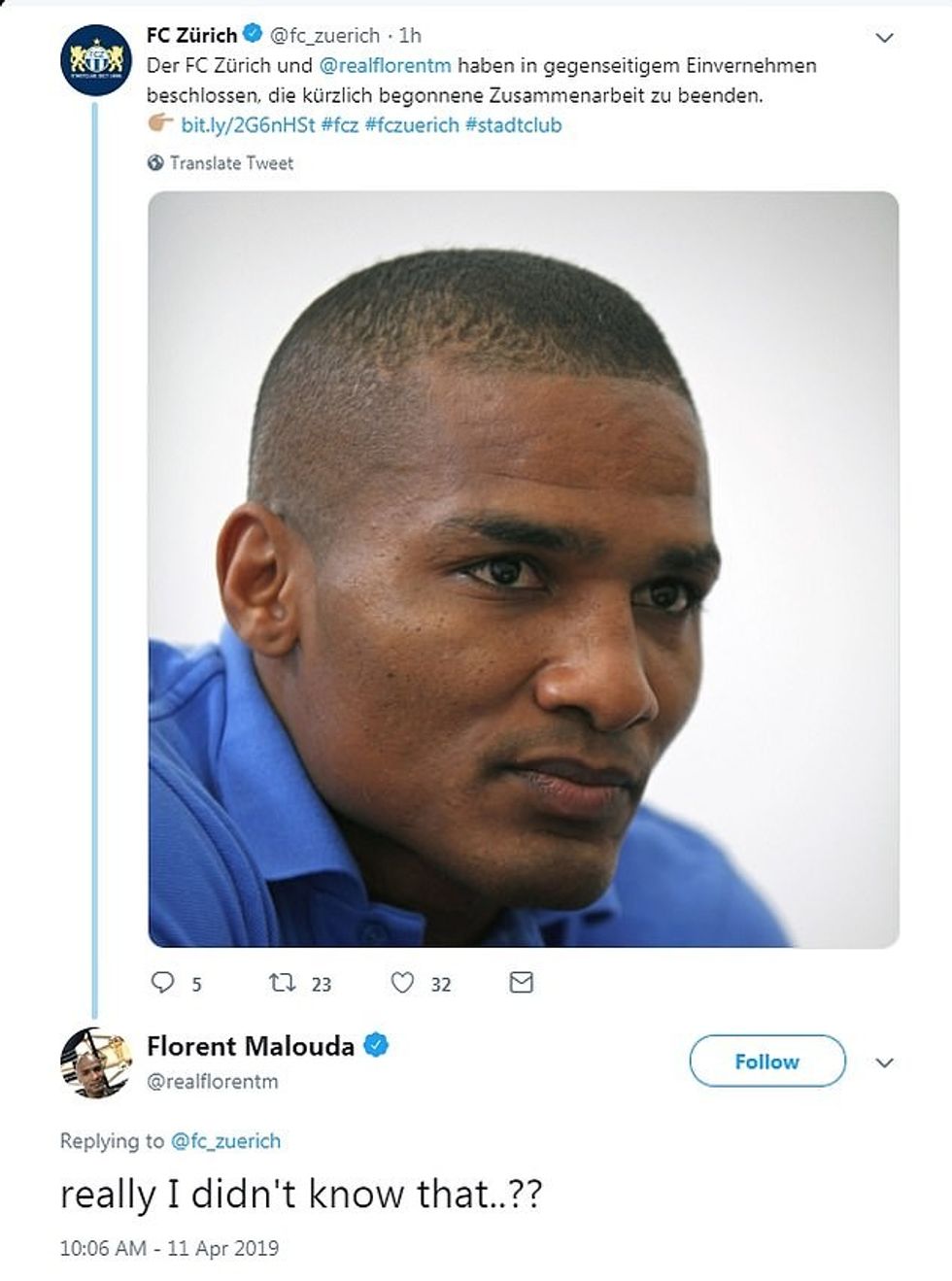Viewport: 952px width, 1281px height.
Task: Click the verified badge beside Florent Malouda
Action: click(x=376, y=1046)
